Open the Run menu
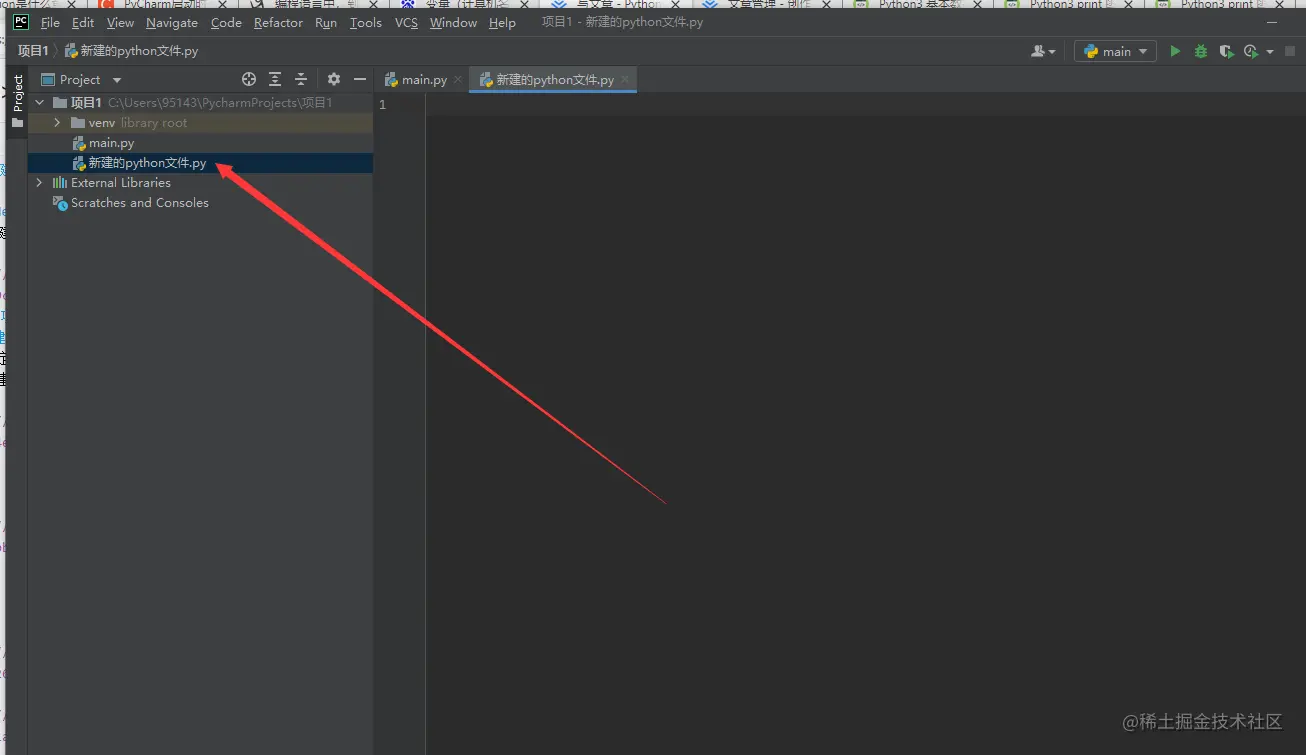Image resolution: width=1306 pixels, height=755 pixels. click(326, 22)
